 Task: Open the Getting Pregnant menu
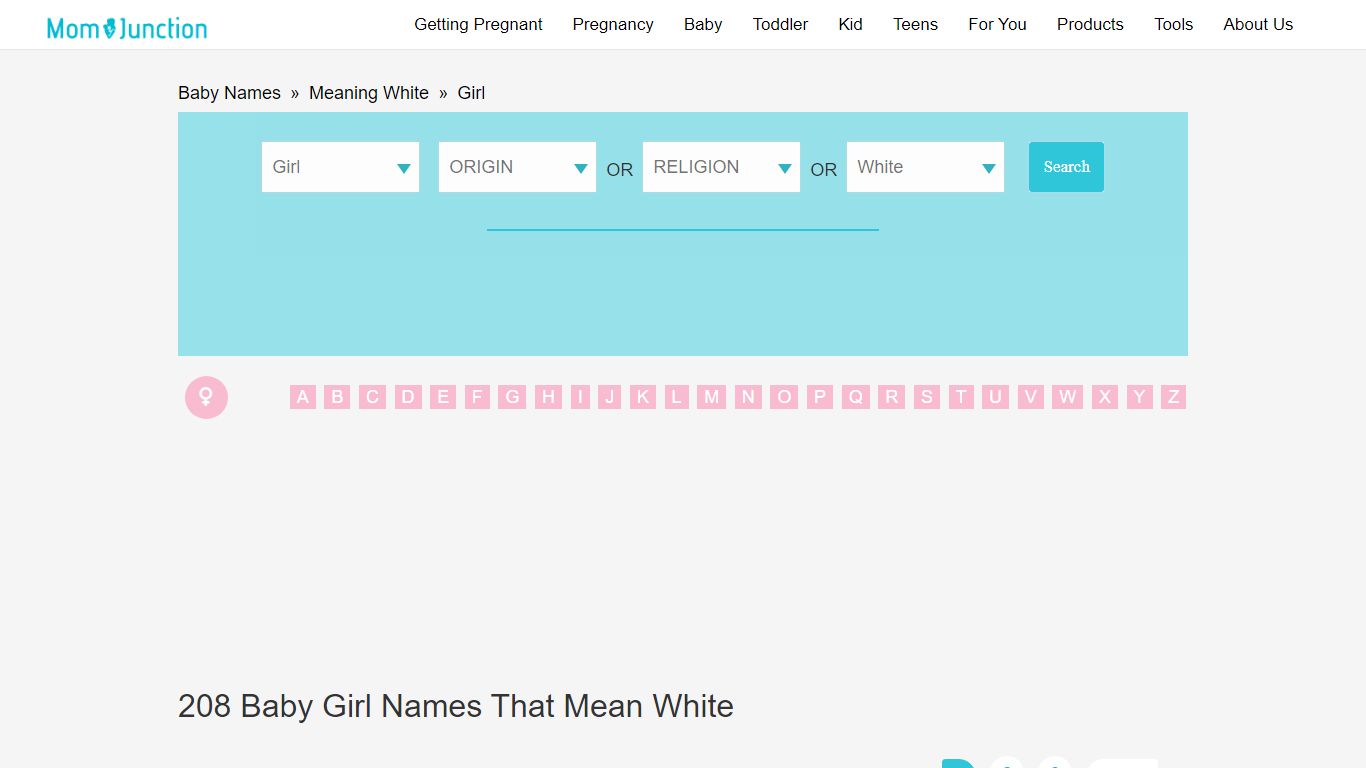click(x=478, y=24)
